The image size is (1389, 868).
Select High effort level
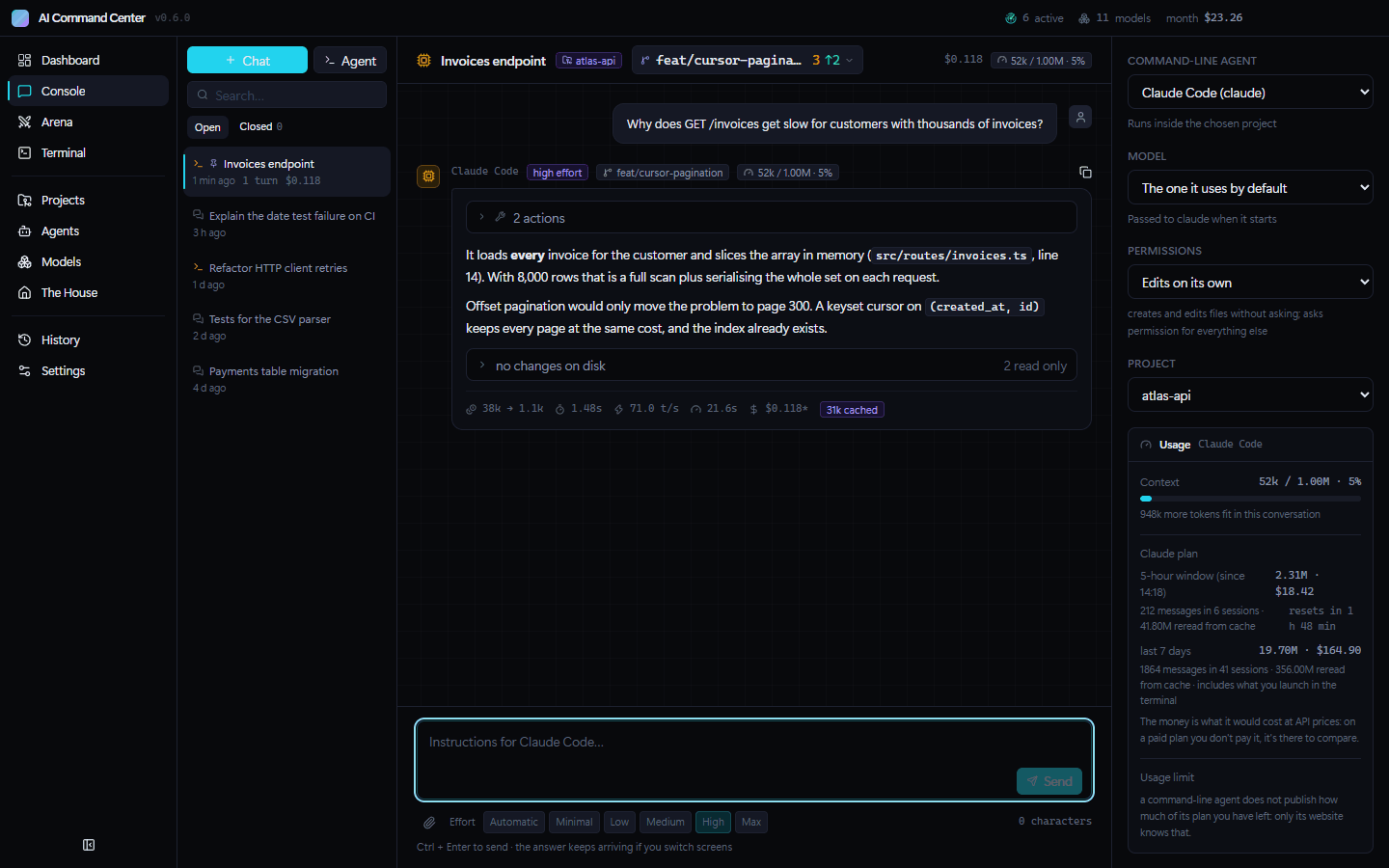click(x=713, y=822)
